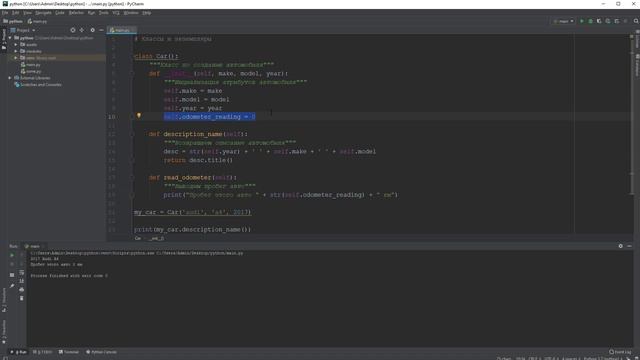
Task: Start debugging with the green bug icon
Action: click(590, 21)
